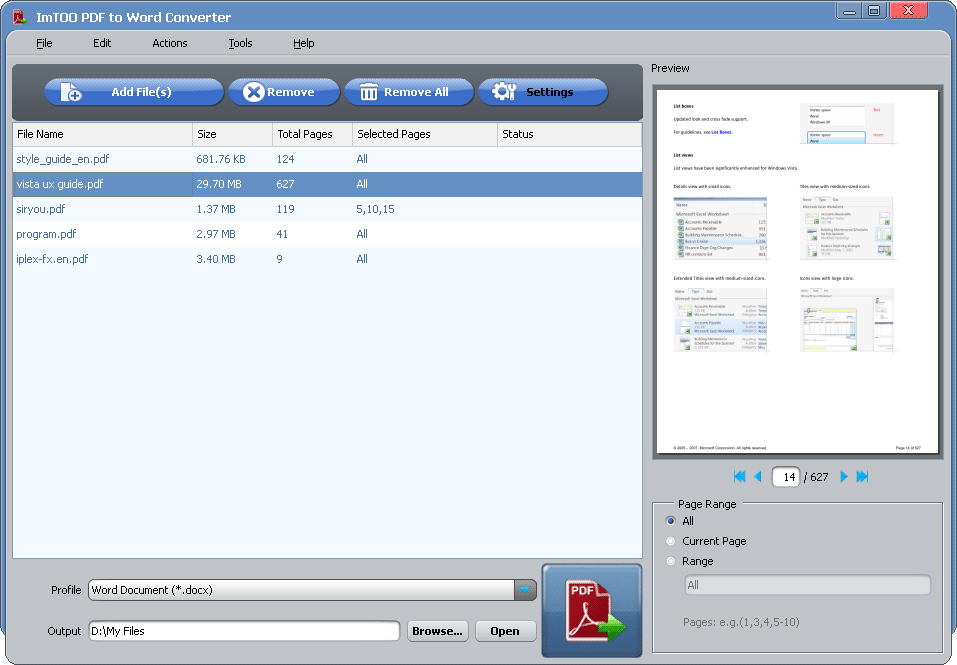Click the Remove All button label
Screen dimensions: 957x665
(x=416, y=92)
